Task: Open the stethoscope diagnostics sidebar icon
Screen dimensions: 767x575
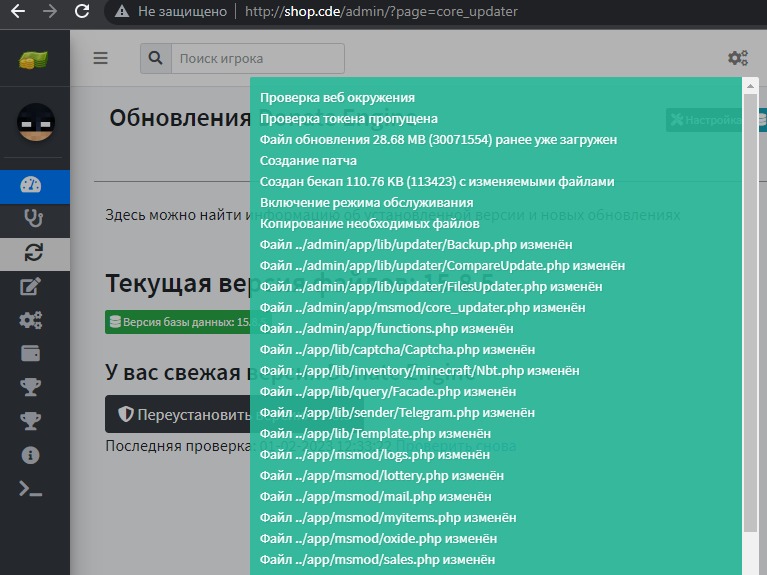Action: click(x=32, y=218)
